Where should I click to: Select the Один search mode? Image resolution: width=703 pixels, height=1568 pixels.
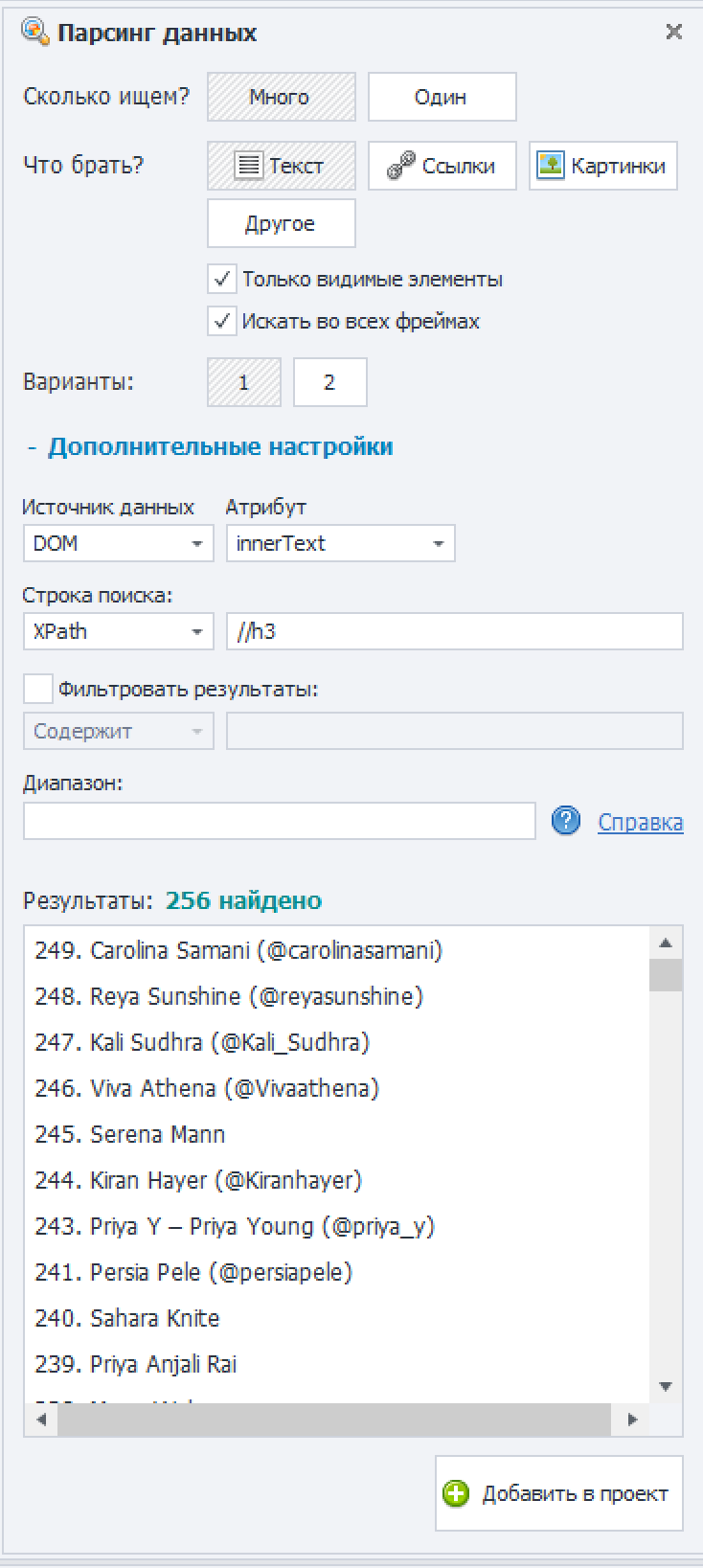[442, 97]
